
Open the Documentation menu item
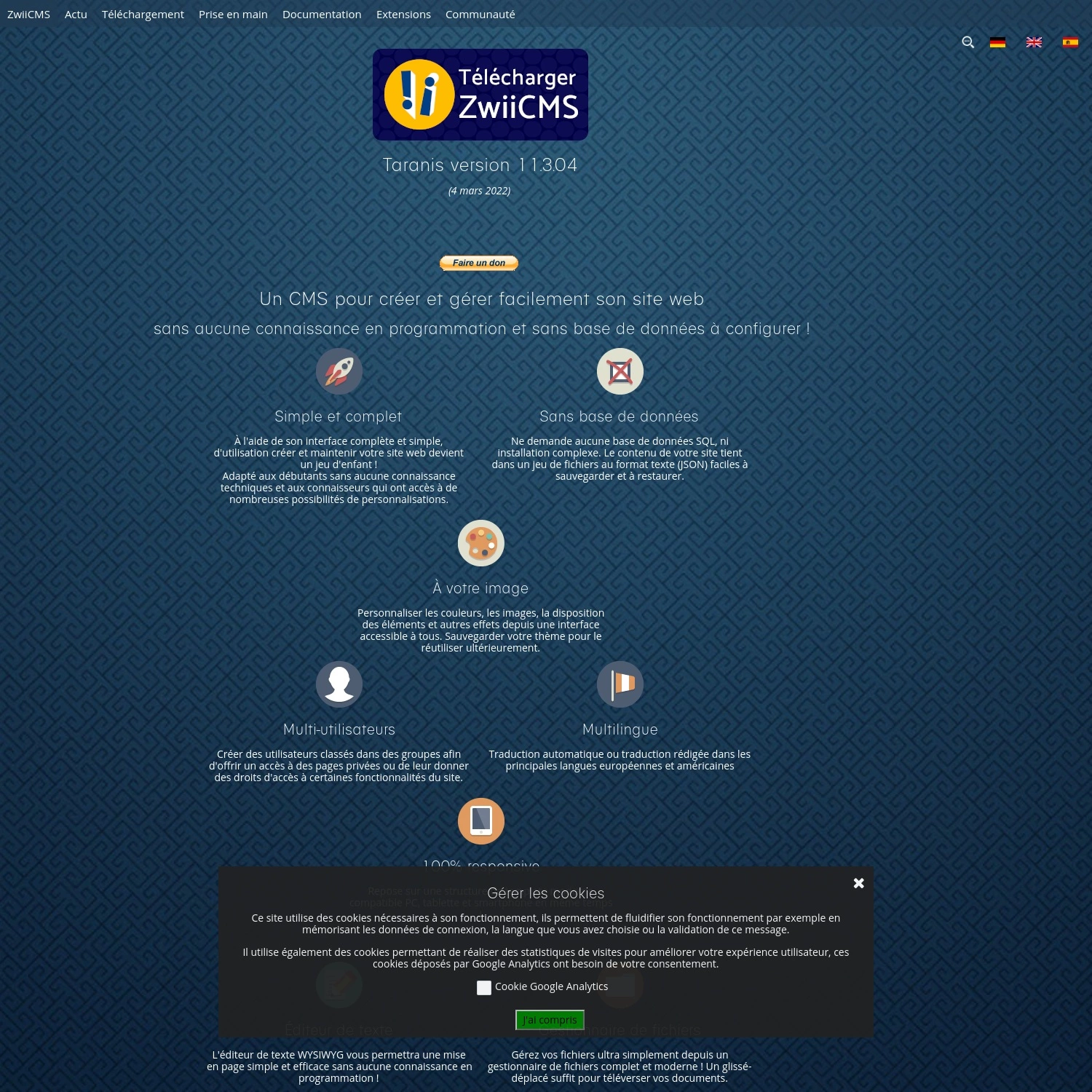(x=322, y=14)
